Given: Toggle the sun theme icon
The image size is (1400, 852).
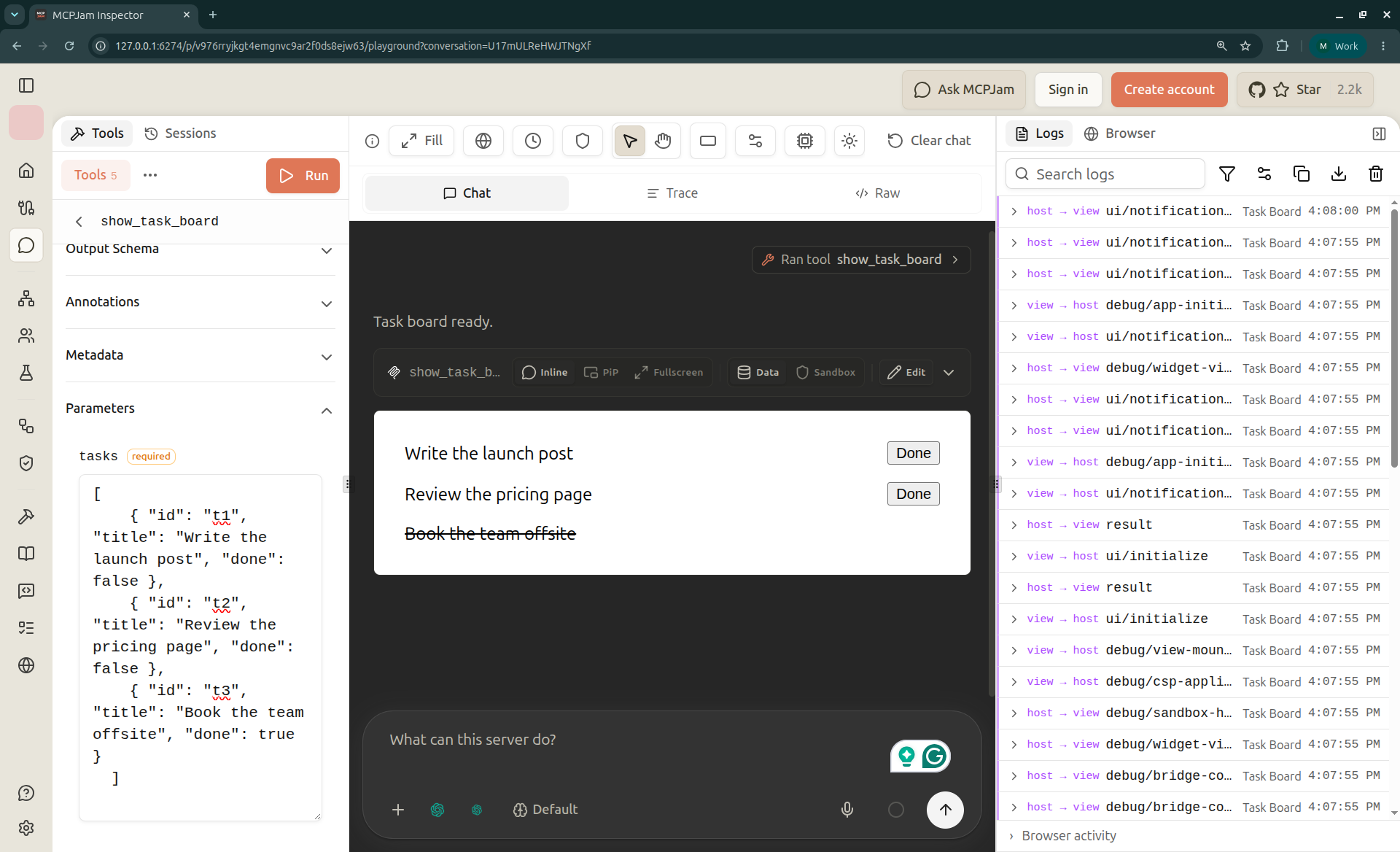Looking at the screenshot, I should click(x=849, y=141).
